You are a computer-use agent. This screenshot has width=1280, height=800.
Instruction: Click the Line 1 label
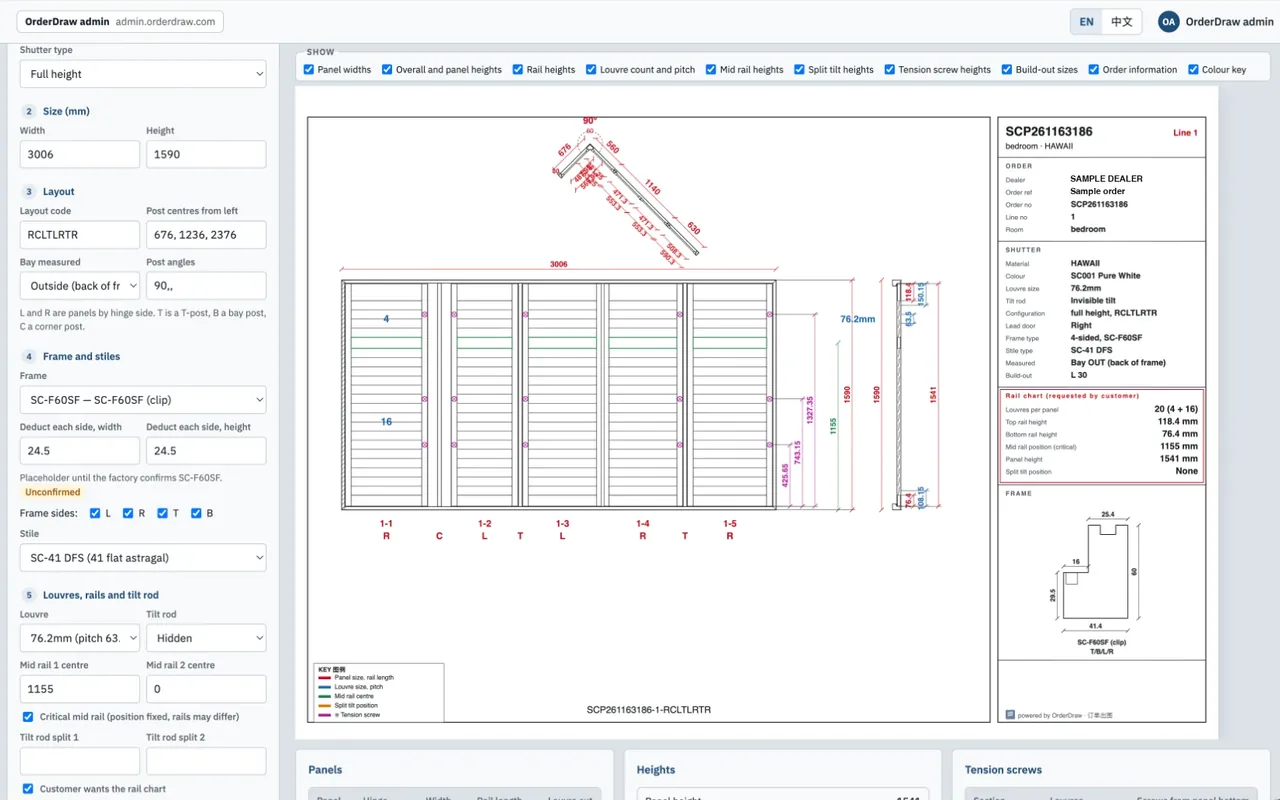click(1185, 133)
